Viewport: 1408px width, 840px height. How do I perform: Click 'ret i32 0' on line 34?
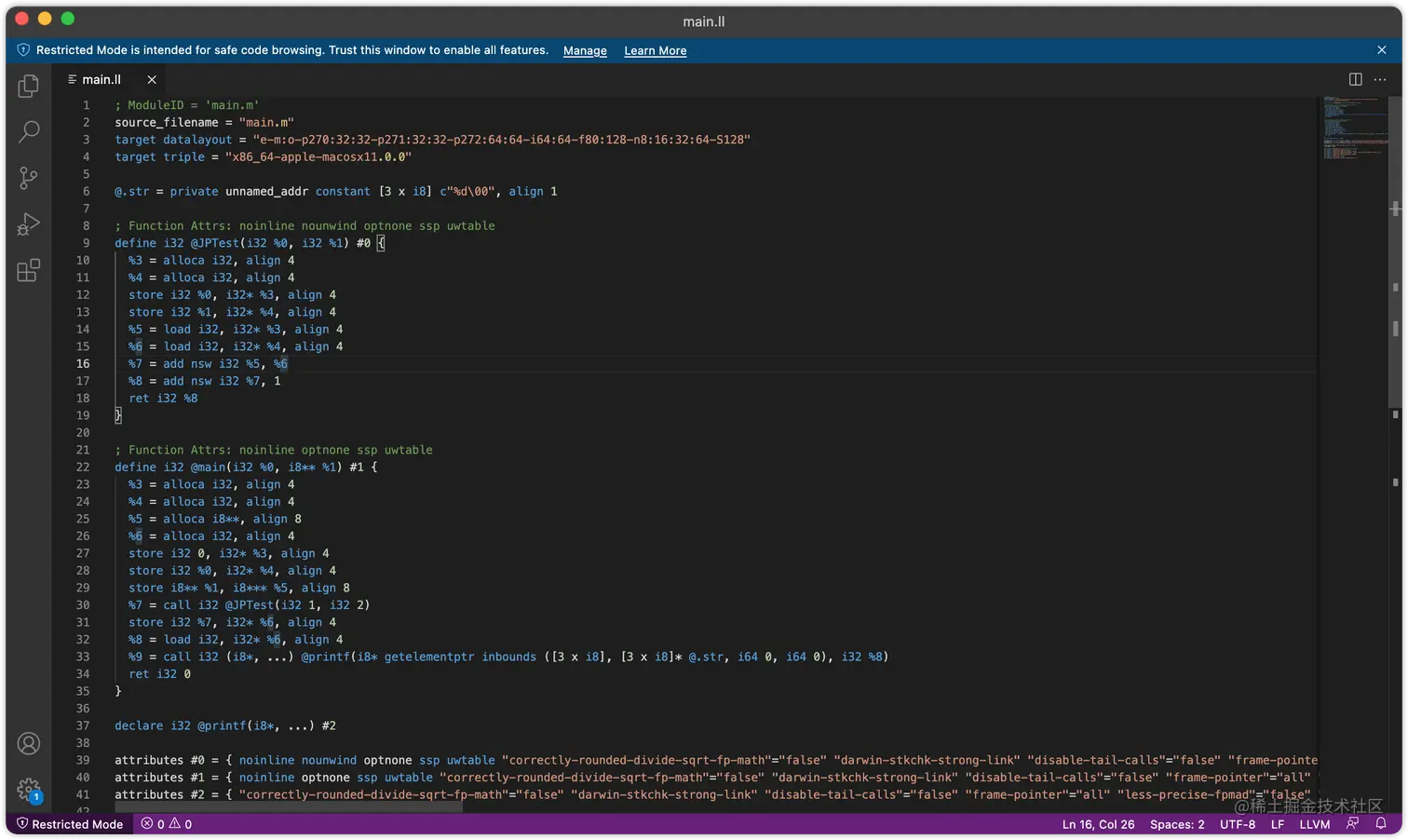[x=159, y=674]
